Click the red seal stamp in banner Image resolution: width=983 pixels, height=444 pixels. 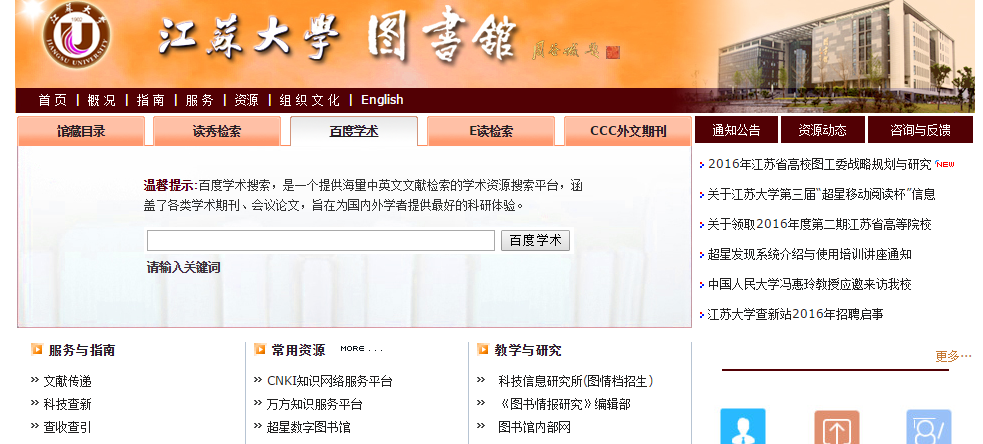[612, 51]
